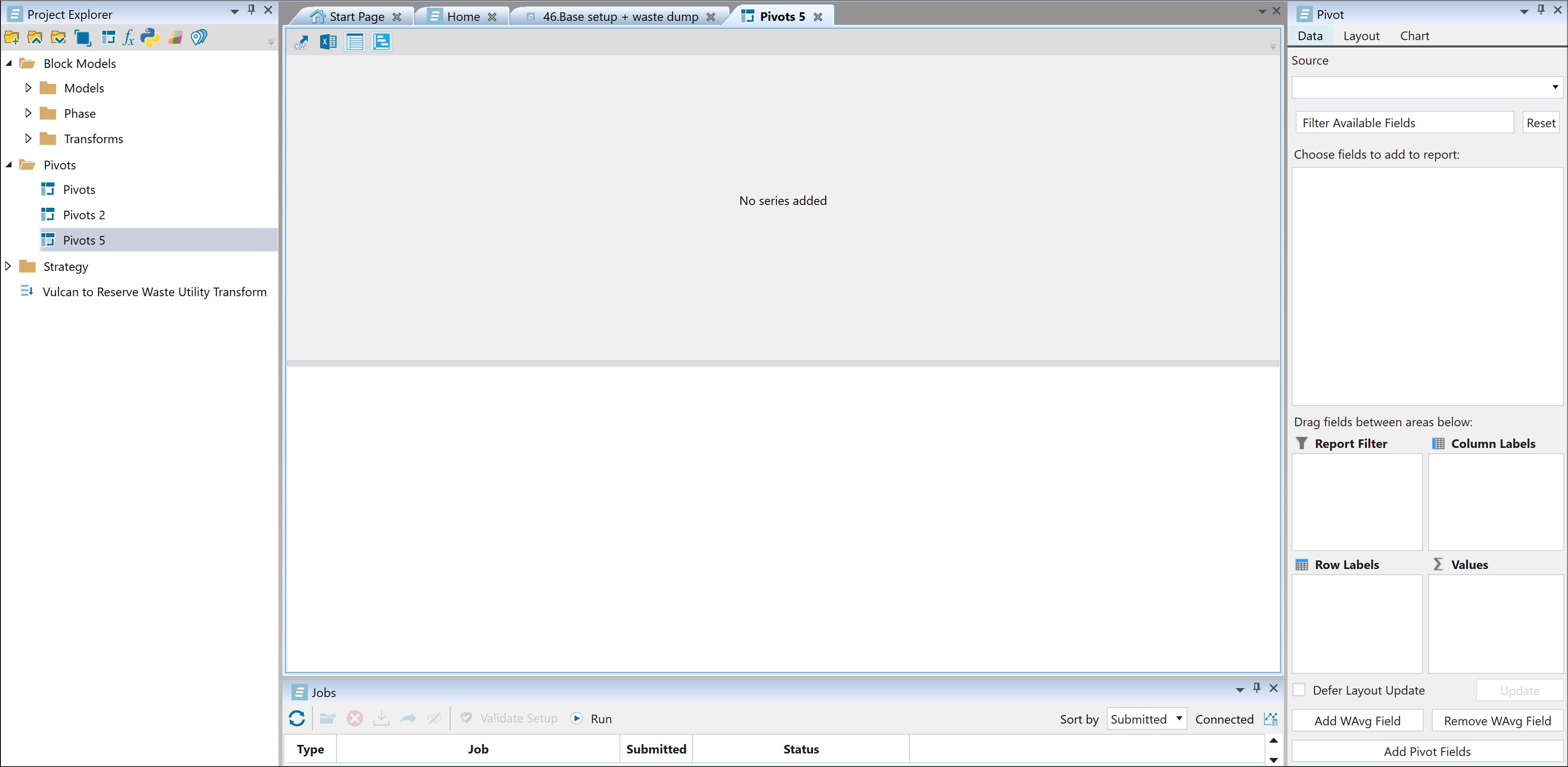Viewport: 1568px width, 767px height.
Task: Pin the Project Explorer panel
Action: pyautogui.click(x=251, y=10)
